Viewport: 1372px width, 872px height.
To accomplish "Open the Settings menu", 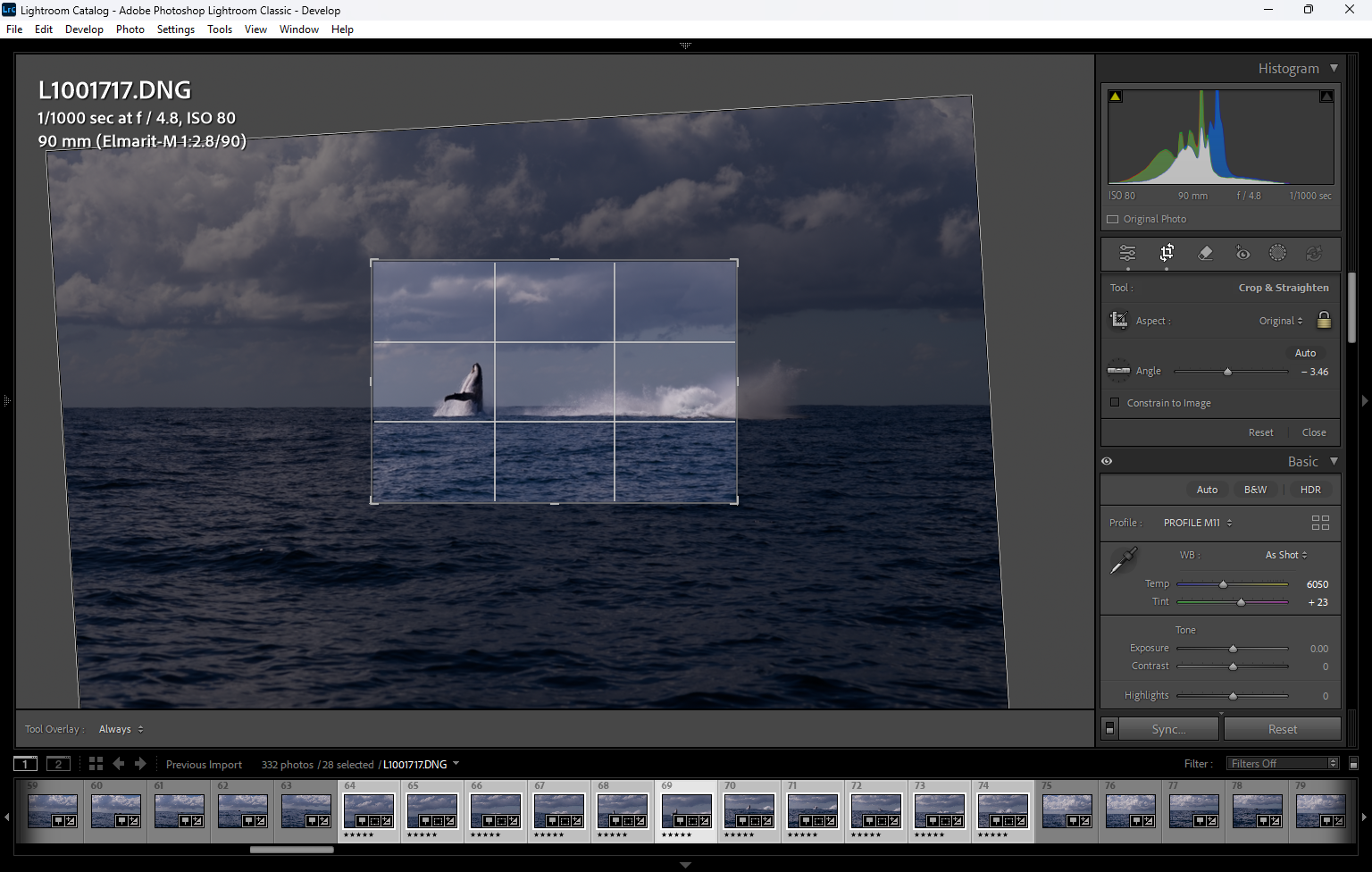I will [176, 29].
